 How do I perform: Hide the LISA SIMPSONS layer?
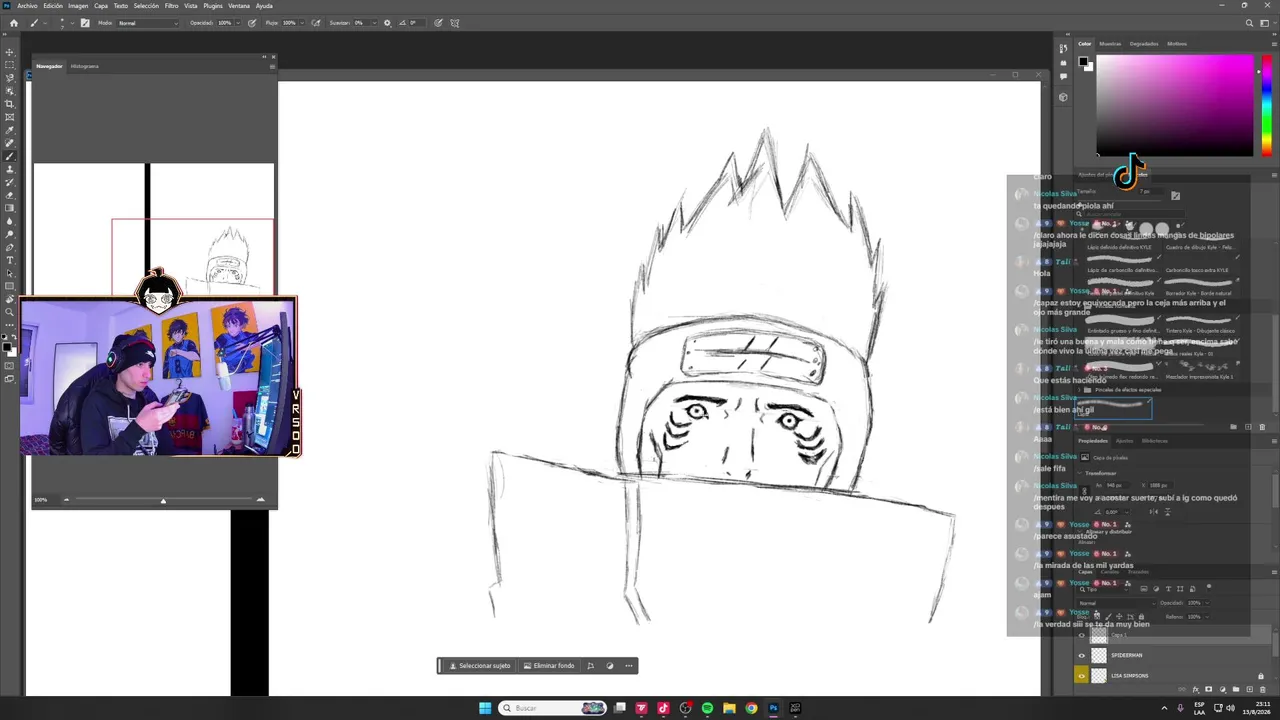(x=1081, y=676)
